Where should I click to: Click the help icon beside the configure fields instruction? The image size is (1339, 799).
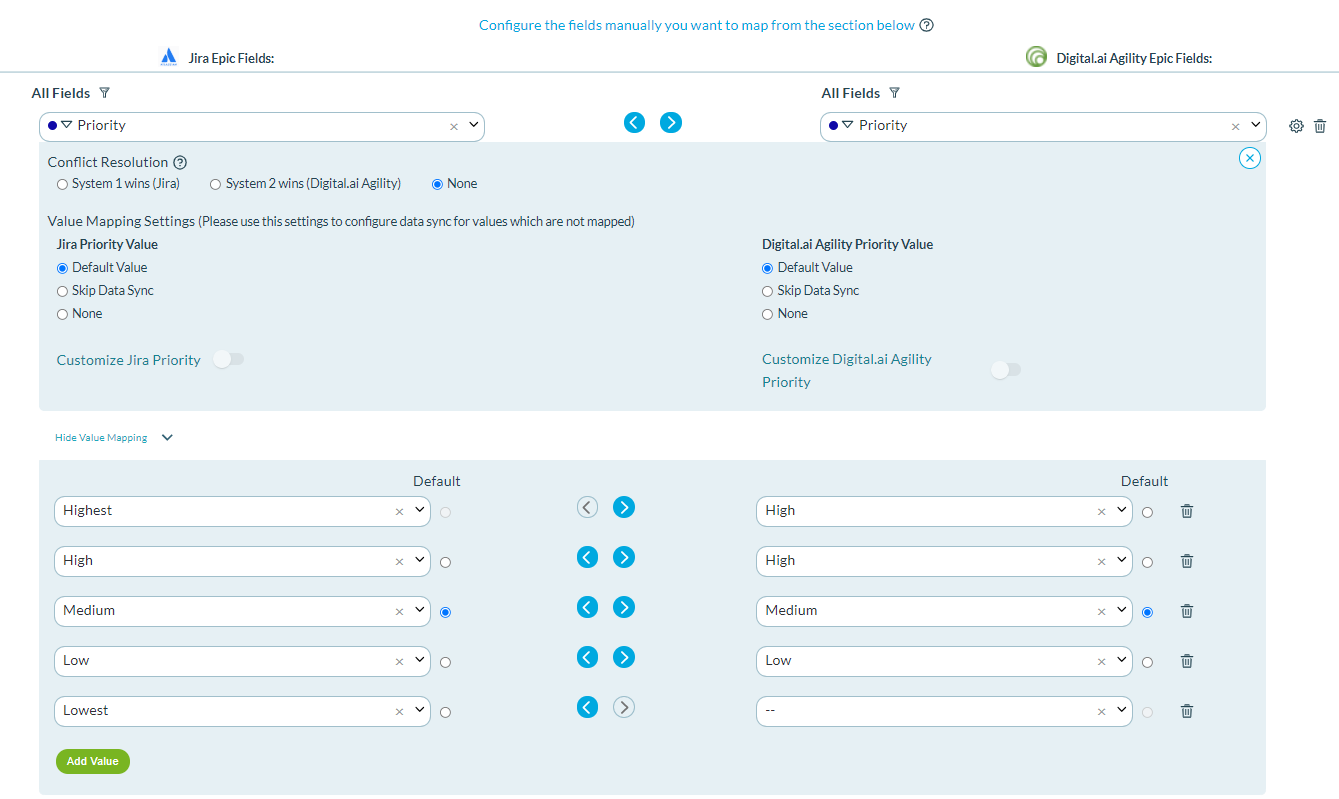[x=926, y=25]
